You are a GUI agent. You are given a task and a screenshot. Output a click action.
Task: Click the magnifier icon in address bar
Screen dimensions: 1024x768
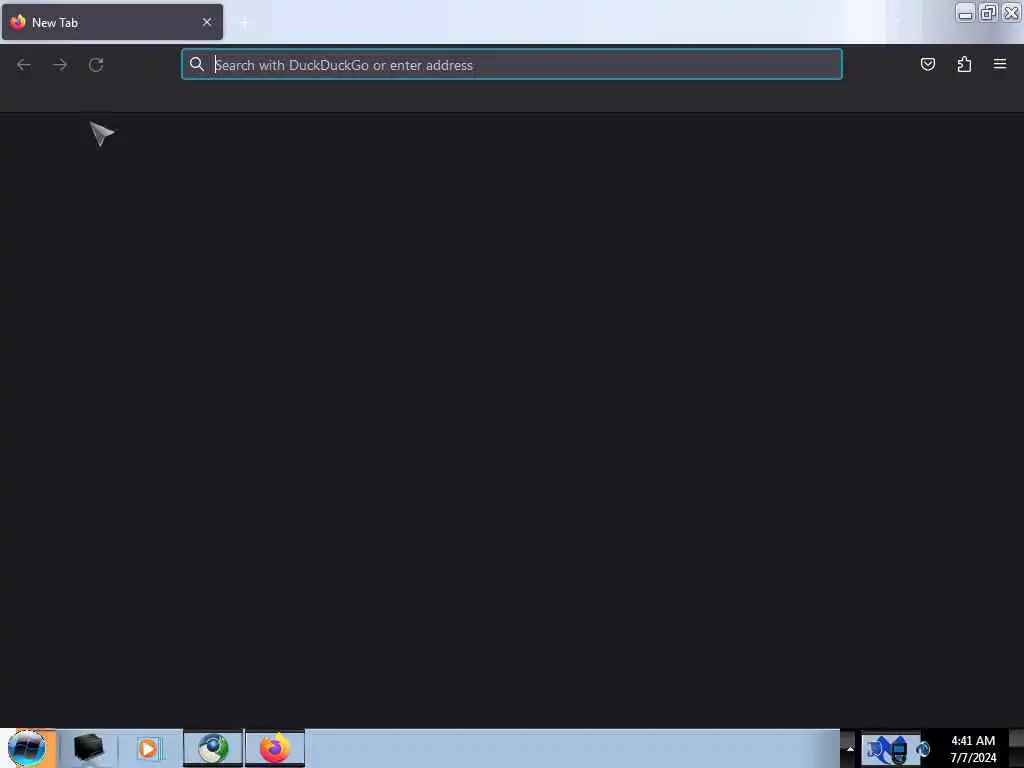(x=197, y=64)
